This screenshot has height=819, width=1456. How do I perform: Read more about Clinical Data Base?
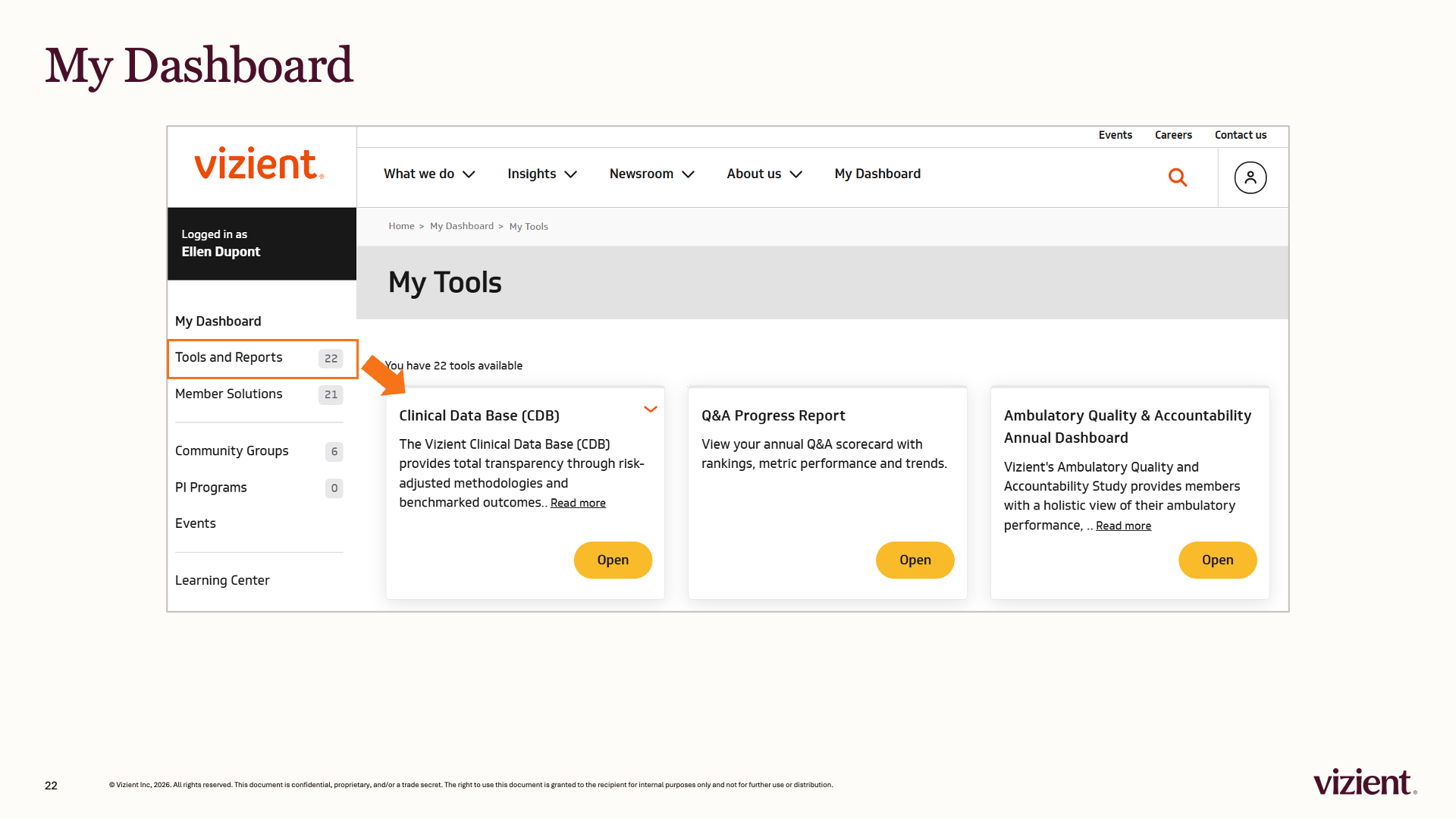pyautogui.click(x=578, y=503)
